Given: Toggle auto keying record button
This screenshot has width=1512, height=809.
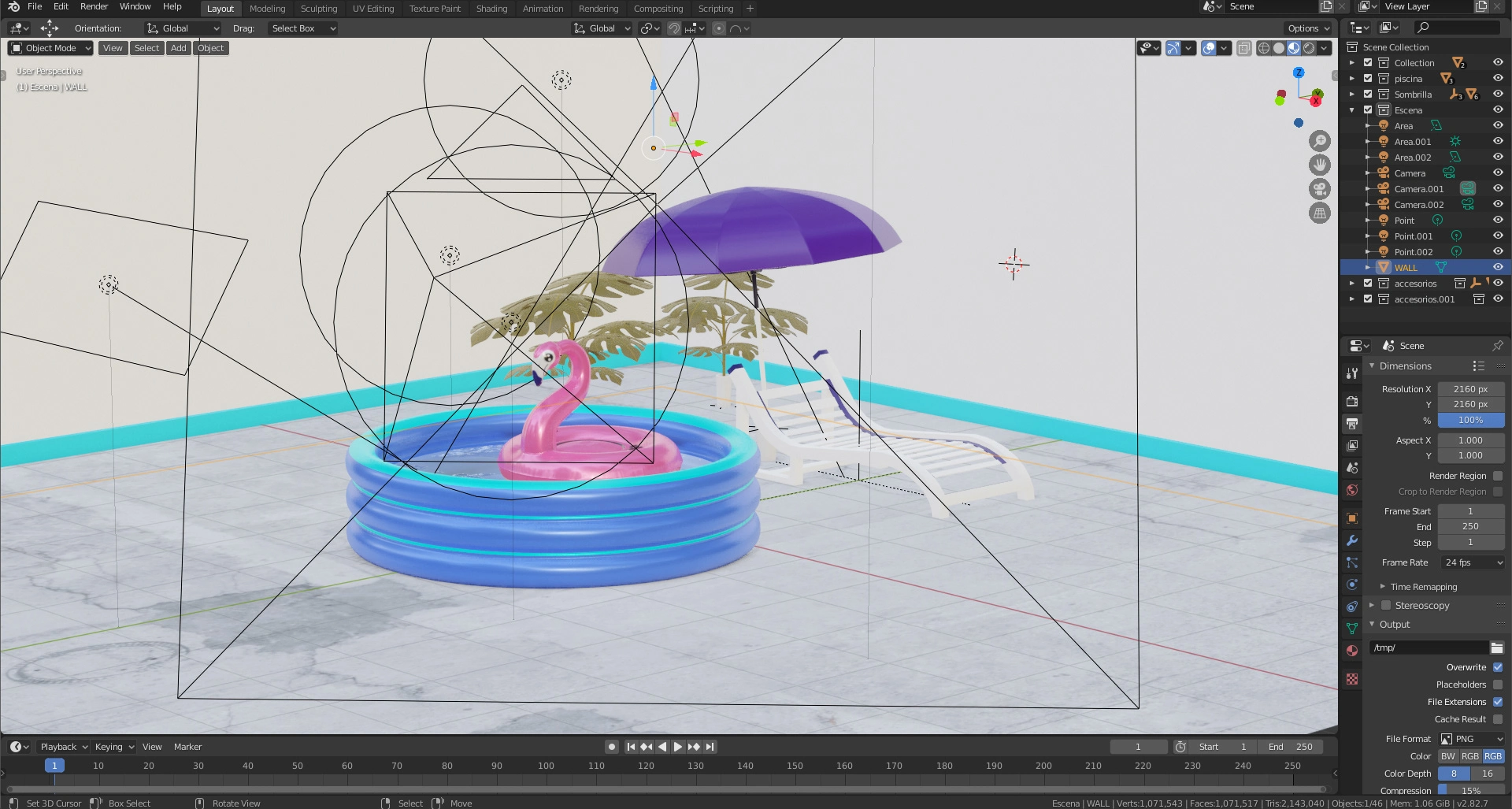Looking at the screenshot, I should (612, 747).
